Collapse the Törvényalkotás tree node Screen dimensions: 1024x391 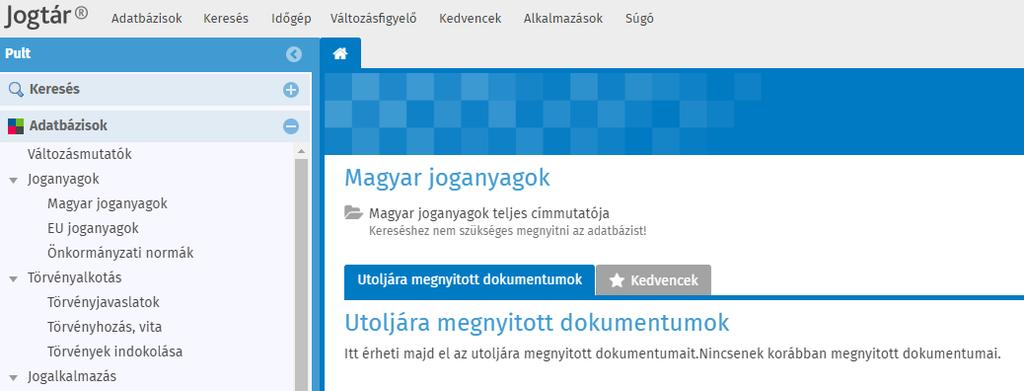point(13,279)
